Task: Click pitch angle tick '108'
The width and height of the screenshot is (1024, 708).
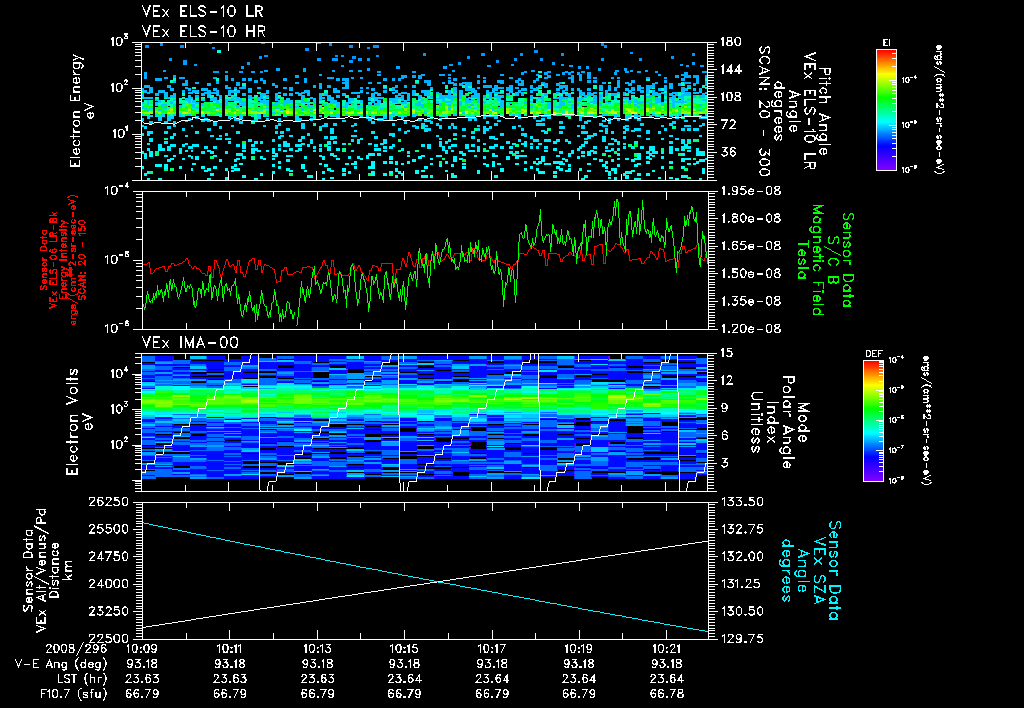Action: pos(731,97)
